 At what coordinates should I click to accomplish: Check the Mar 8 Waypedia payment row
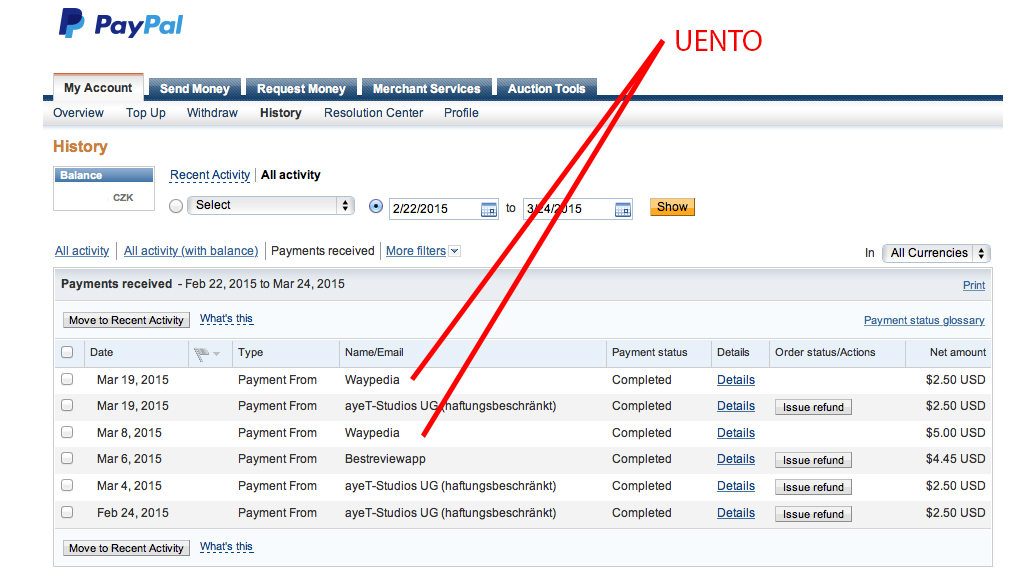pyautogui.click(x=67, y=432)
